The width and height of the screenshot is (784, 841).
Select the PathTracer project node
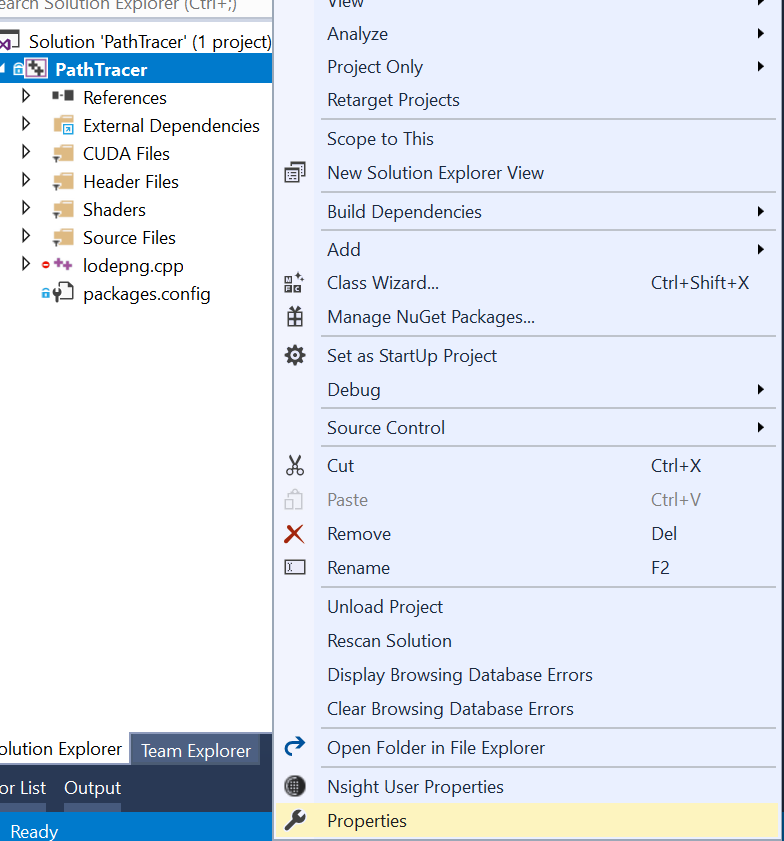pyautogui.click(x=136, y=69)
